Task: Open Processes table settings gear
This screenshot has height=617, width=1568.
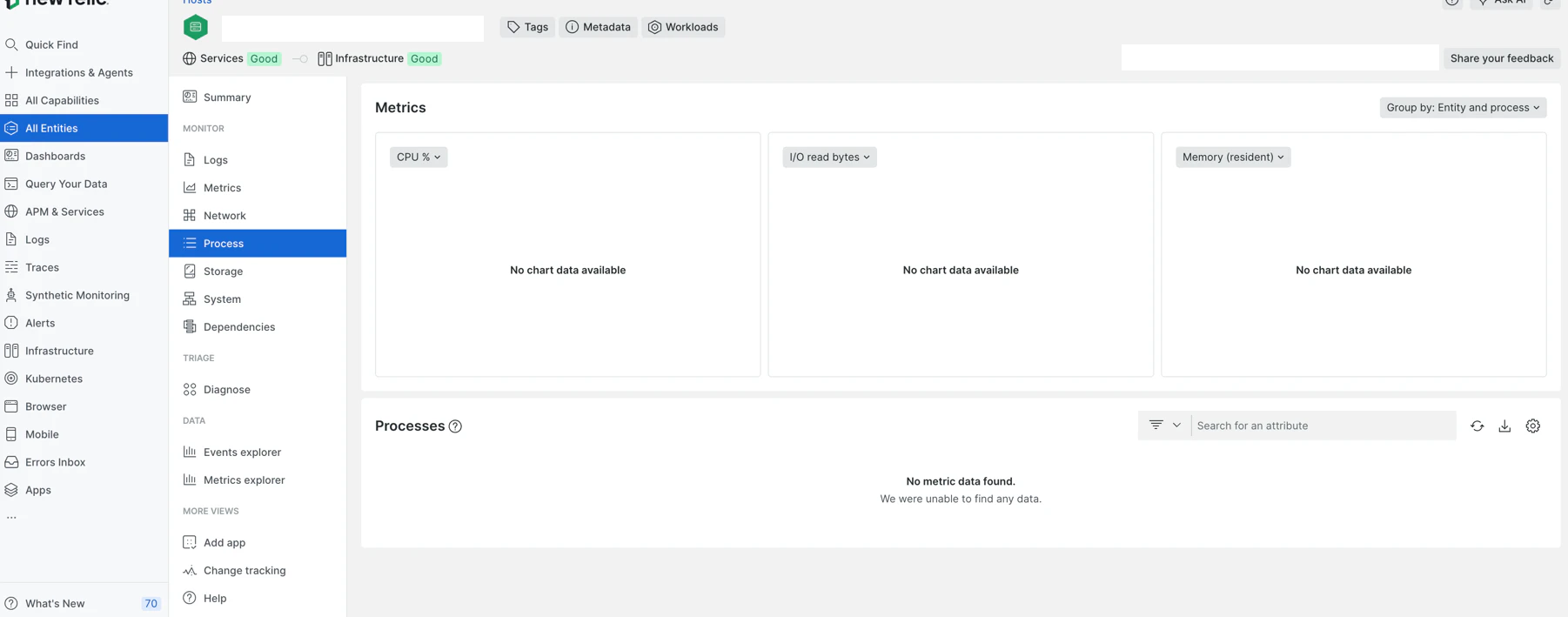Action: pyautogui.click(x=1533, y=426)
